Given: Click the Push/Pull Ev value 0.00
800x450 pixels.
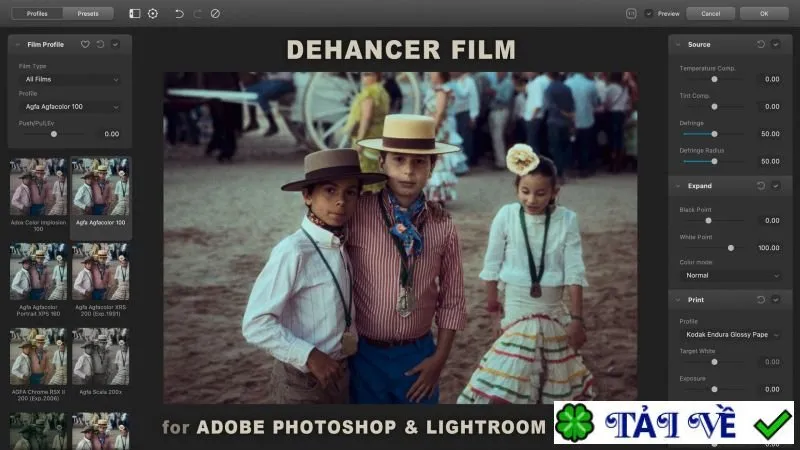Looking at the screenshot, I should click(x=111, y=134).
